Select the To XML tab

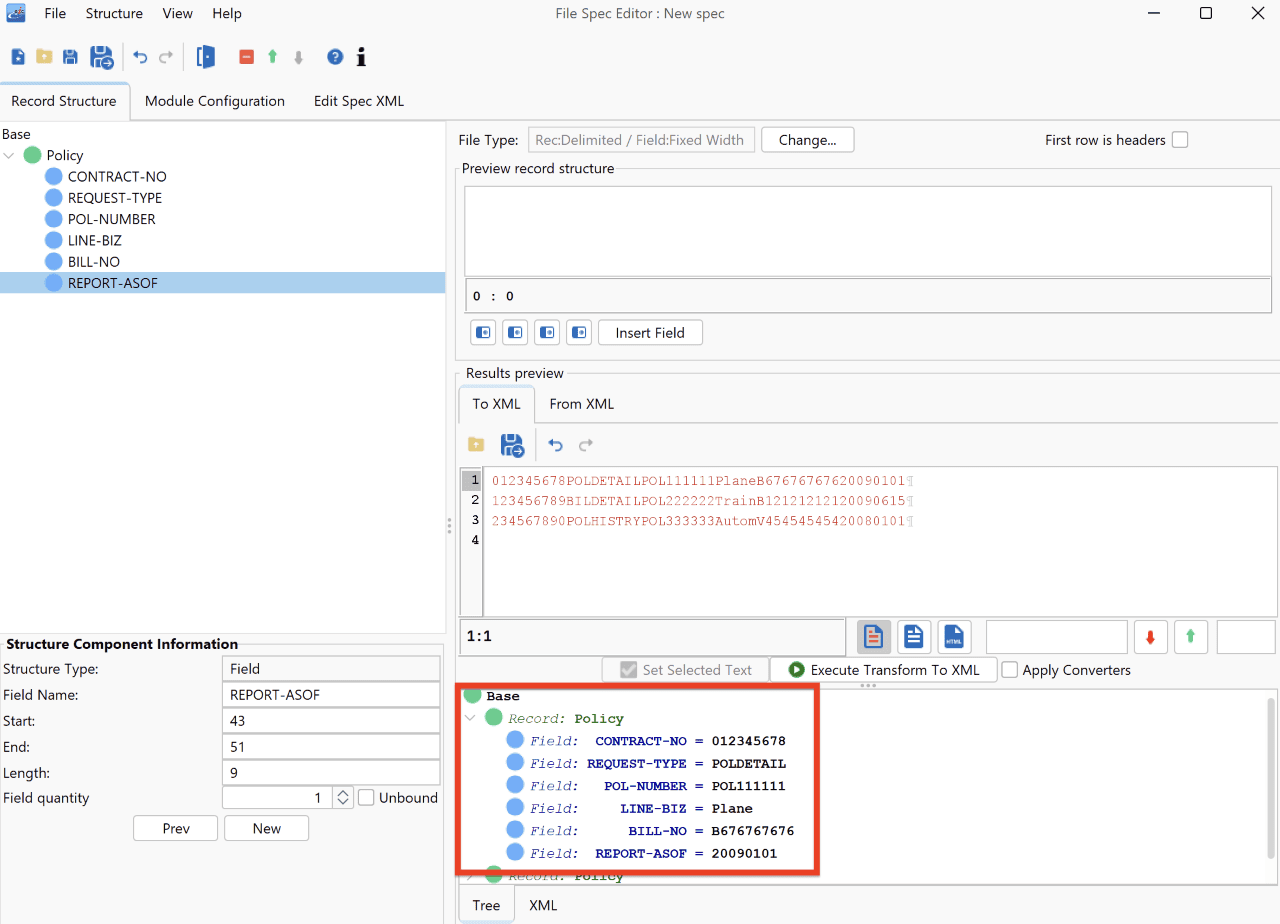point(497,404)
